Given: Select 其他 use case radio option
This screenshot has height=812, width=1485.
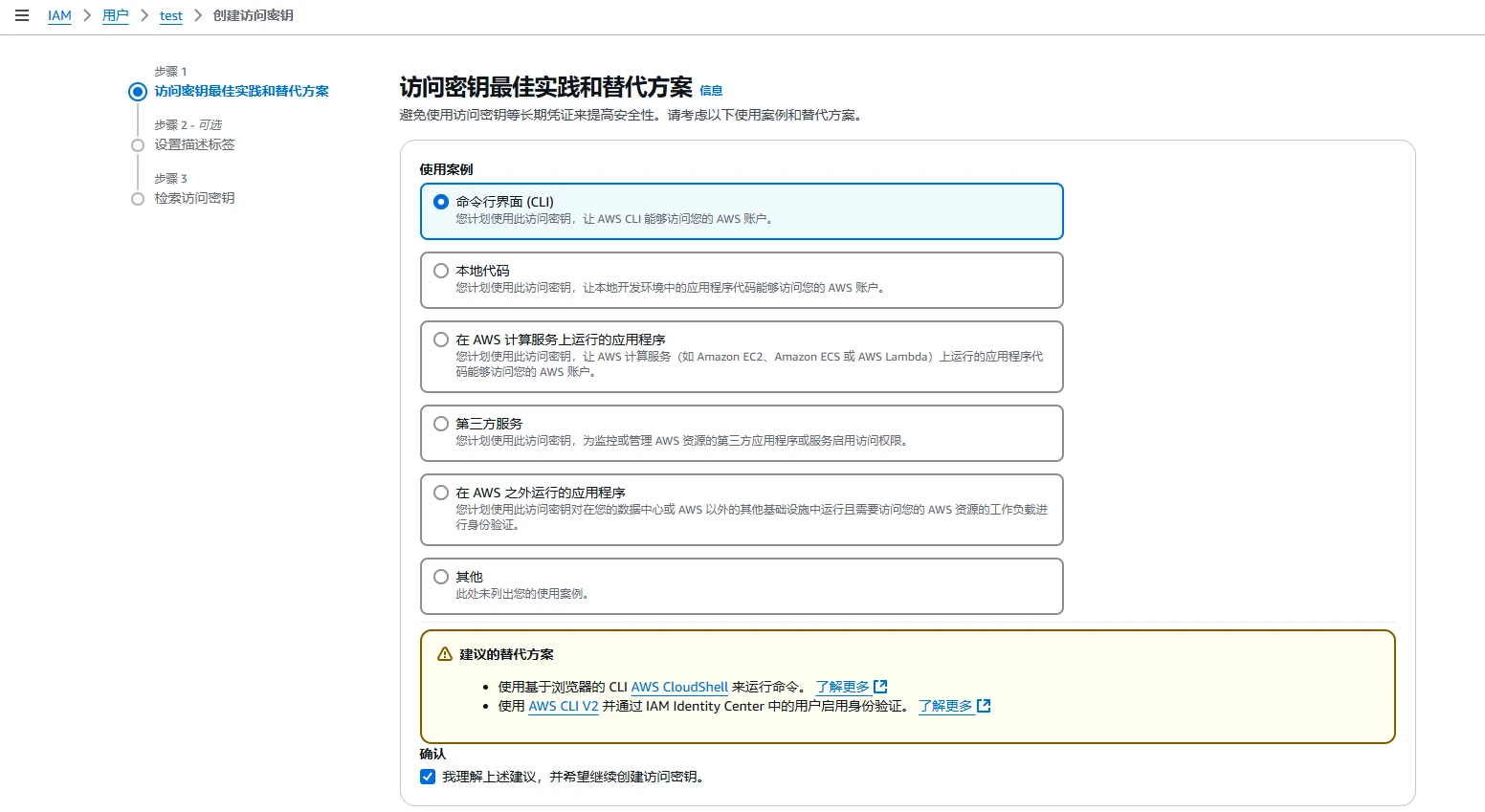Looking at the screenshot, I should tap(441, 577).
